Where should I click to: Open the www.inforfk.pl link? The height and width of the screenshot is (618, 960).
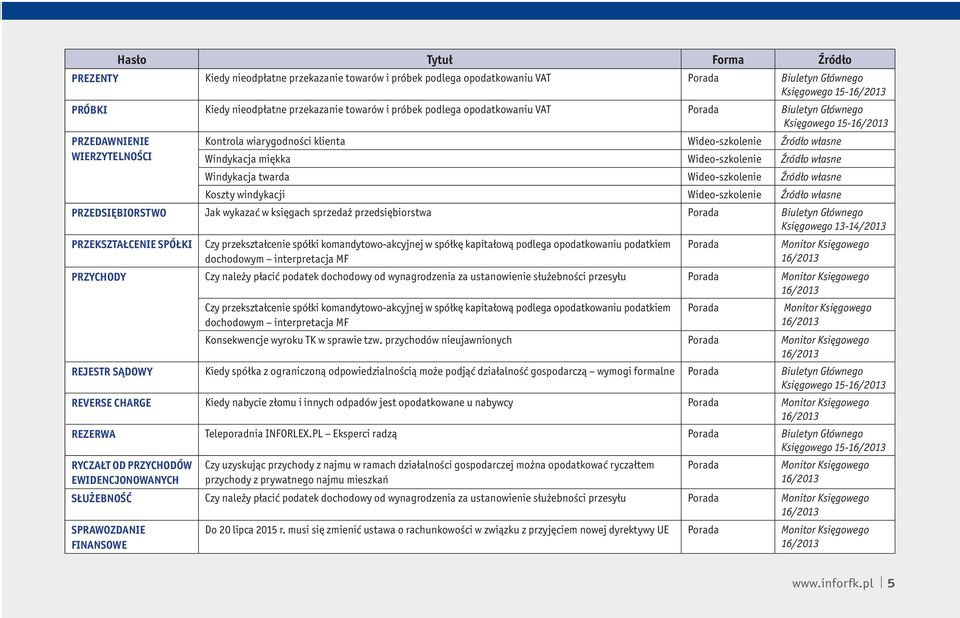tap(833, 584)
